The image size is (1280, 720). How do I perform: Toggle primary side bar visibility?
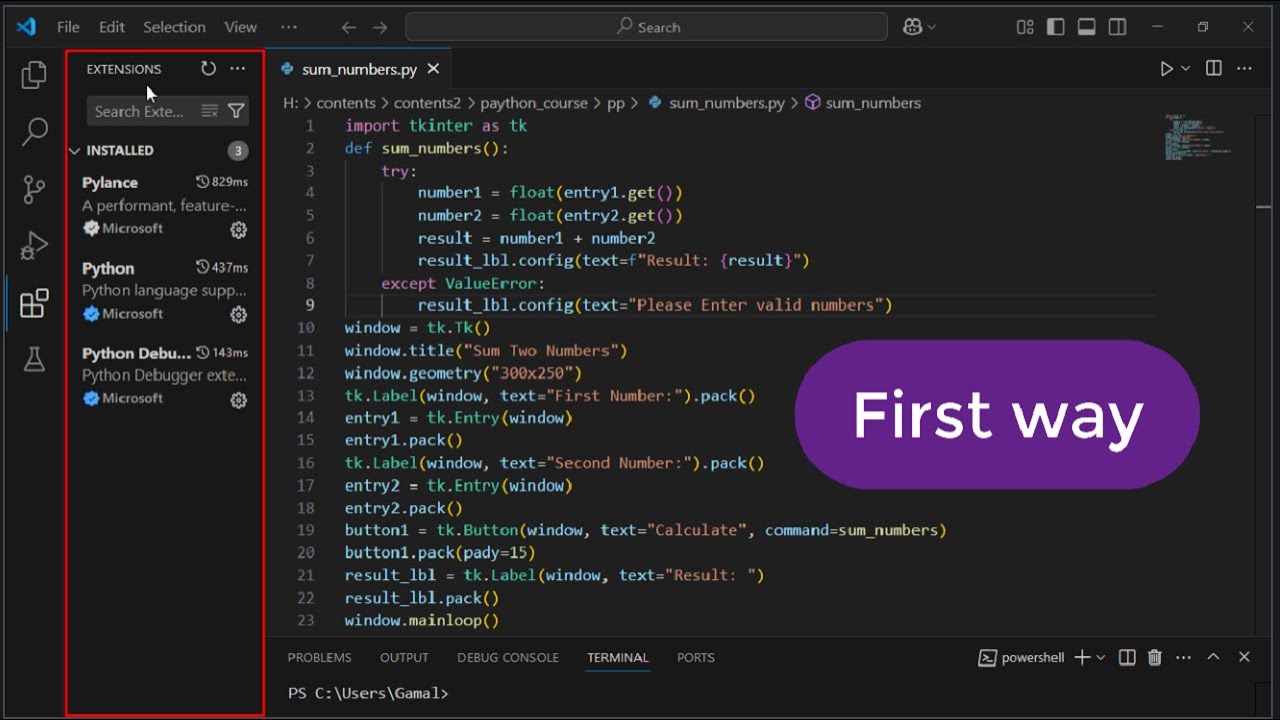[1056, 27]
